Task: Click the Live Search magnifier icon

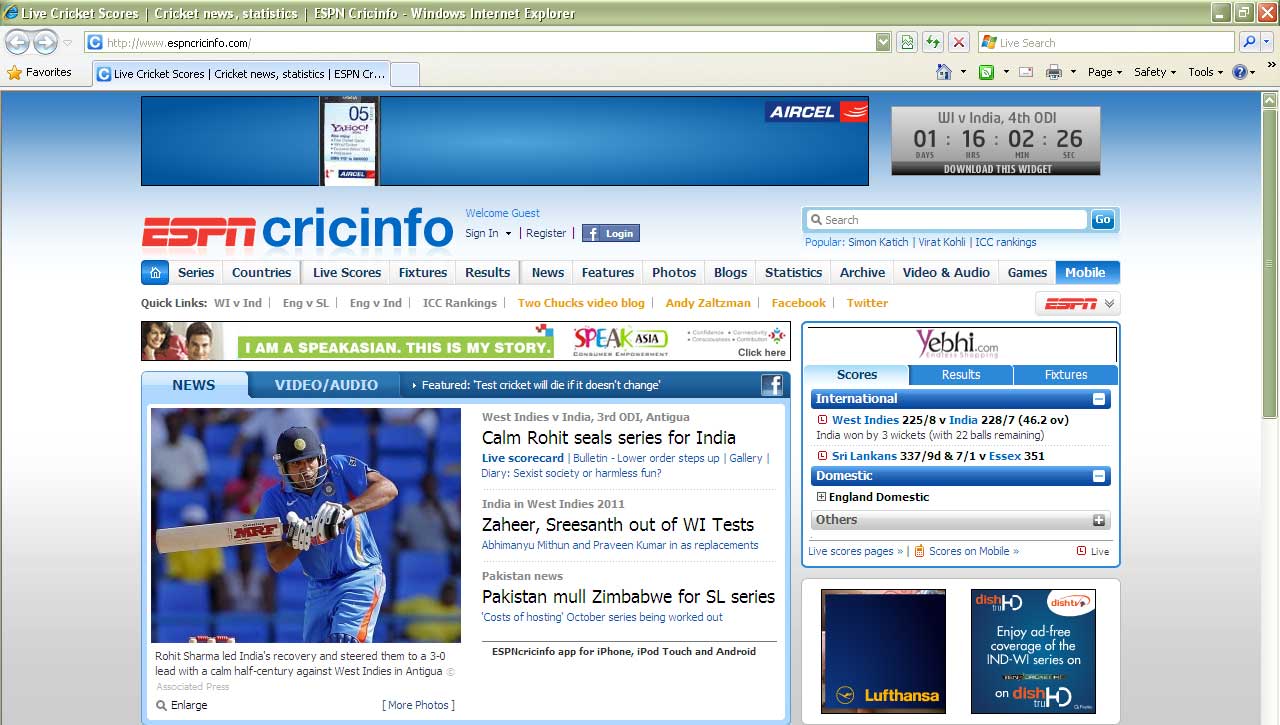Action: (x=1249, y=42)
